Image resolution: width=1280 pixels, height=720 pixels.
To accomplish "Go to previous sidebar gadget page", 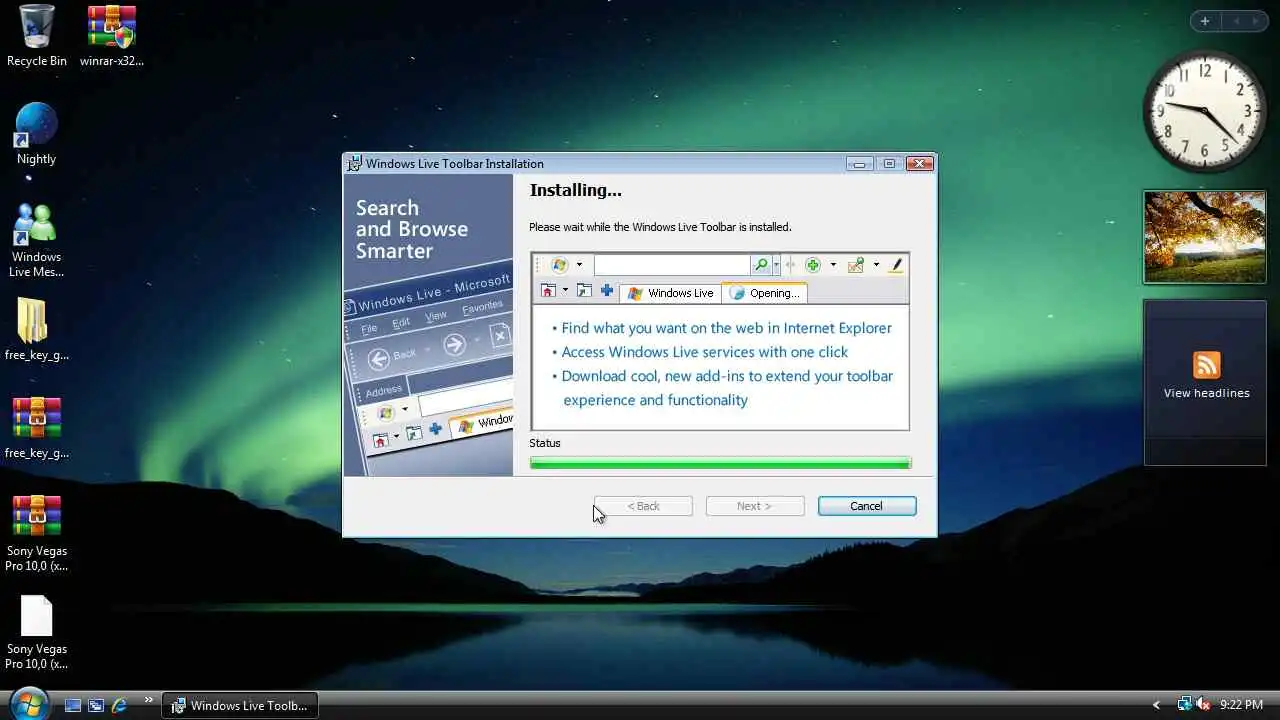I will click(1235, 21).
